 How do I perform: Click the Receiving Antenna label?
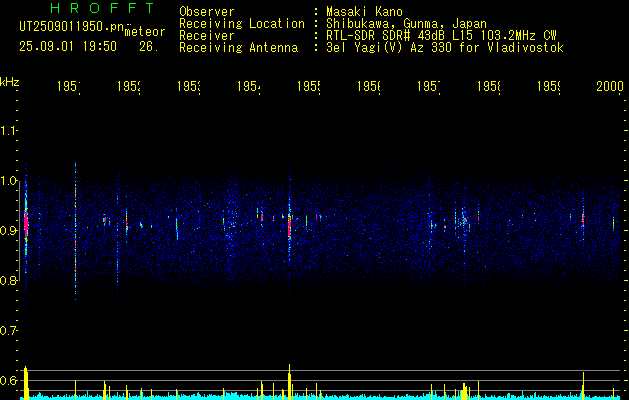coord(238,48)
